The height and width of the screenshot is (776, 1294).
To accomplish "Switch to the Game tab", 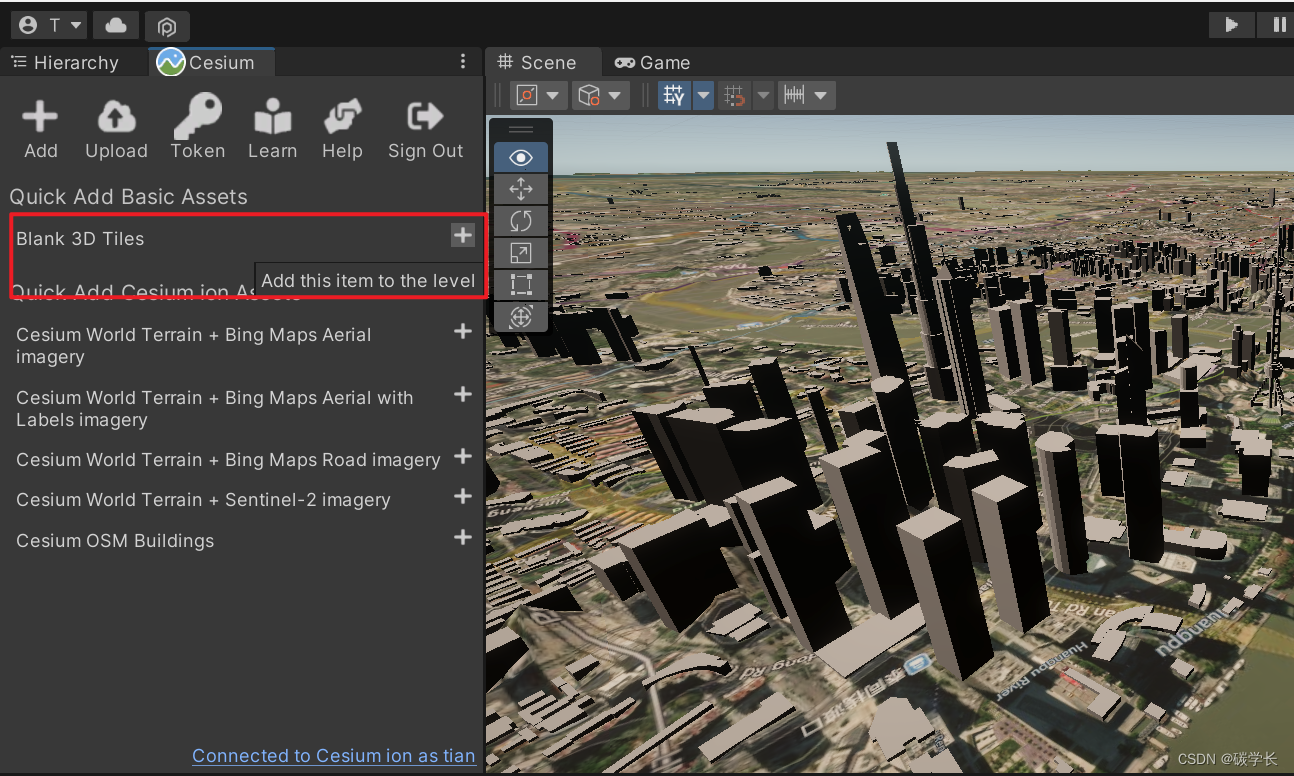I will tap(652, 62).
